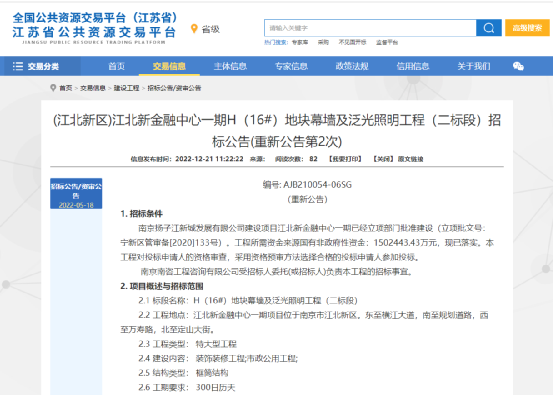Click the view count 阅读次数 82
The image size is (553, 395).
(296, 159)
